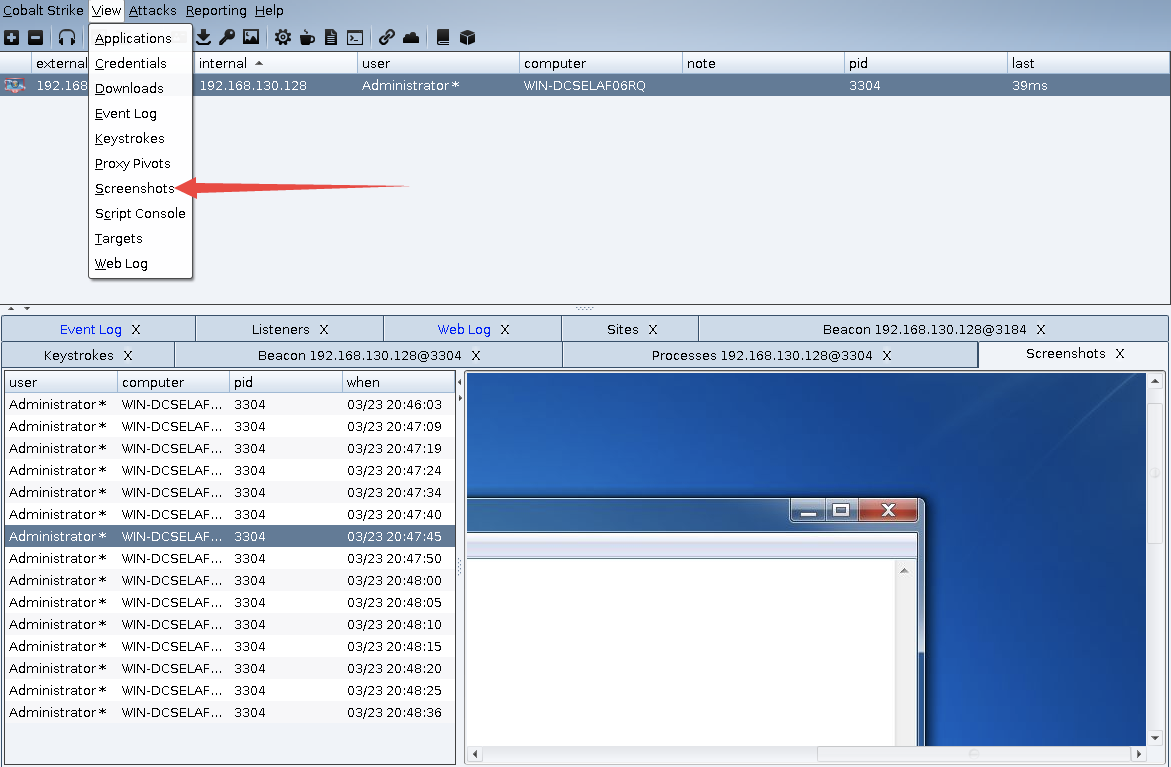This screenshot has width=1171, height=767.
Task: Click the disconnect minus icon
Action: 35,37
